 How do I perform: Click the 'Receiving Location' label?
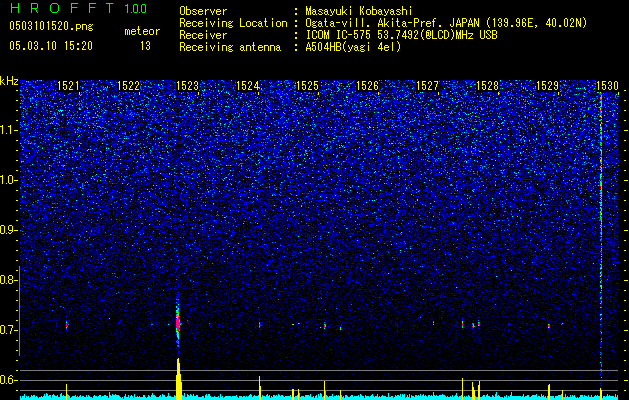coord(233,23)
